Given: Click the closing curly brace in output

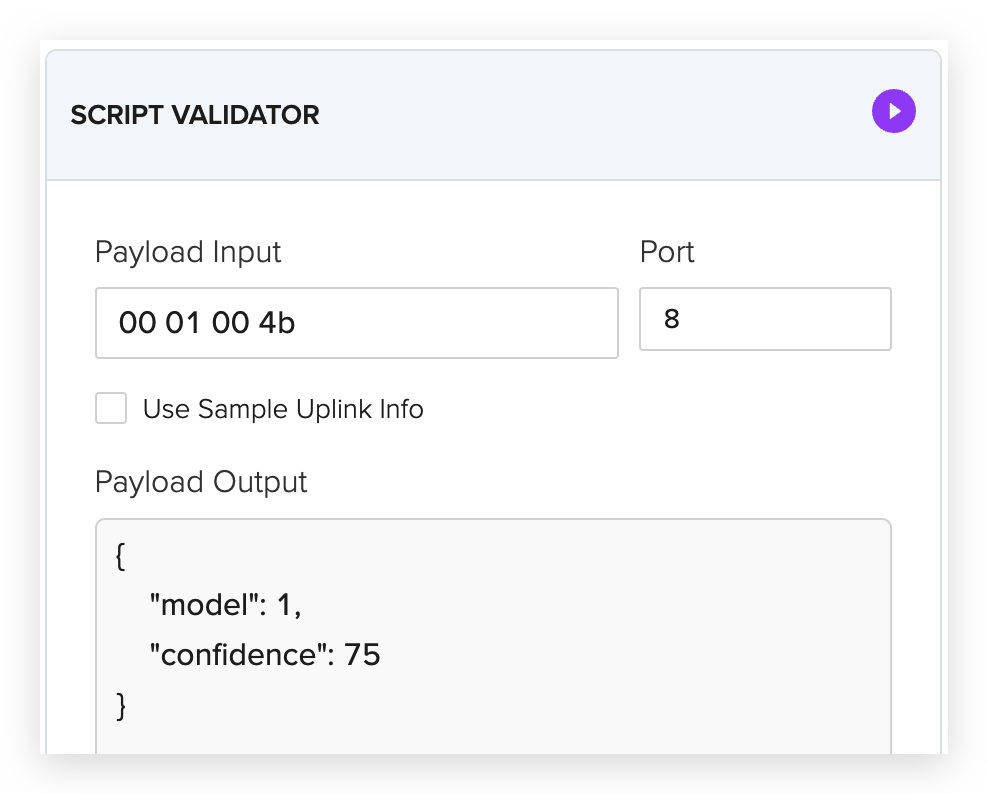Looking at the screenshot, I should coord(121,706).
